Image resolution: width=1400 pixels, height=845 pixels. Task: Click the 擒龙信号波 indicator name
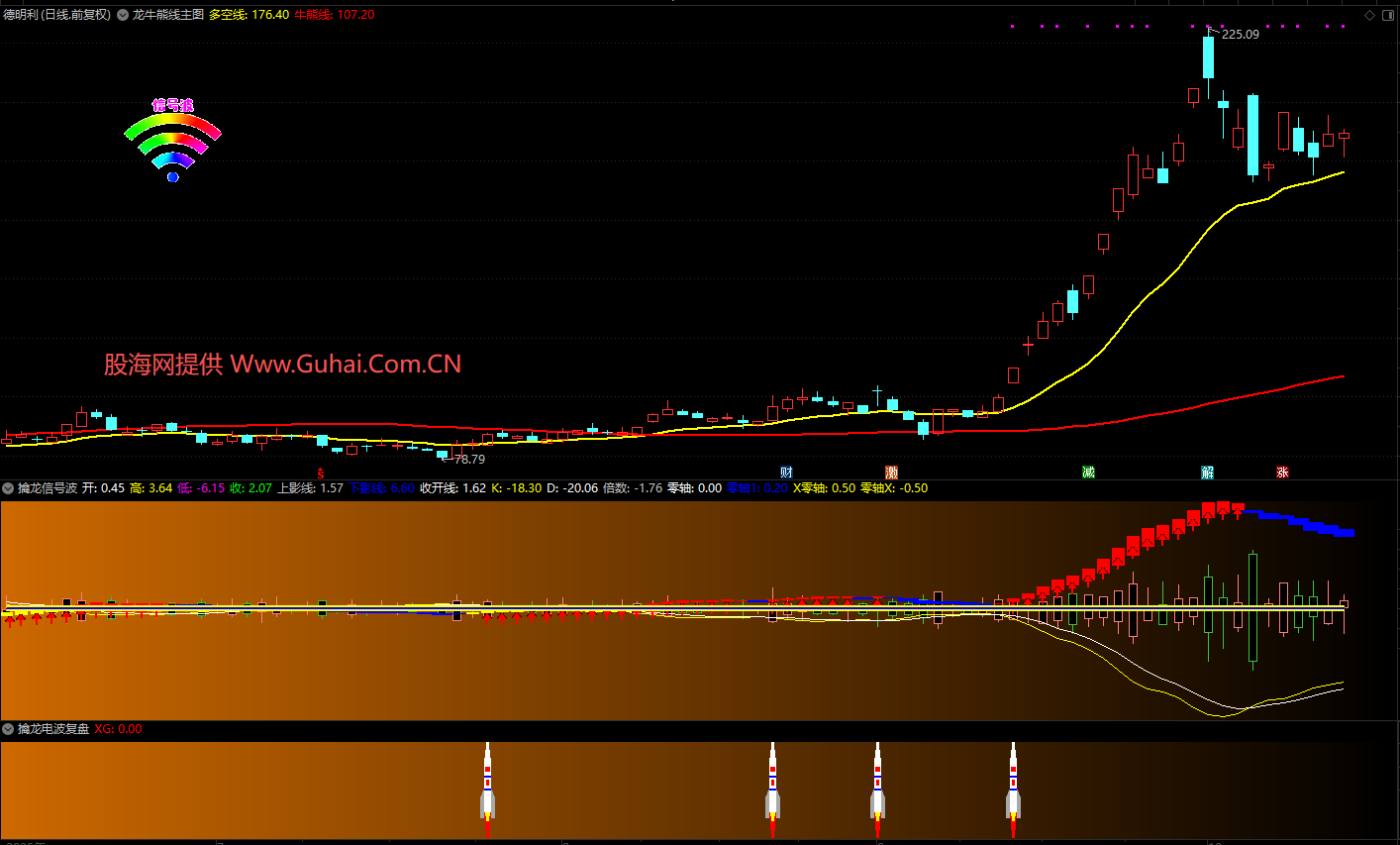[x=48, y=488]
